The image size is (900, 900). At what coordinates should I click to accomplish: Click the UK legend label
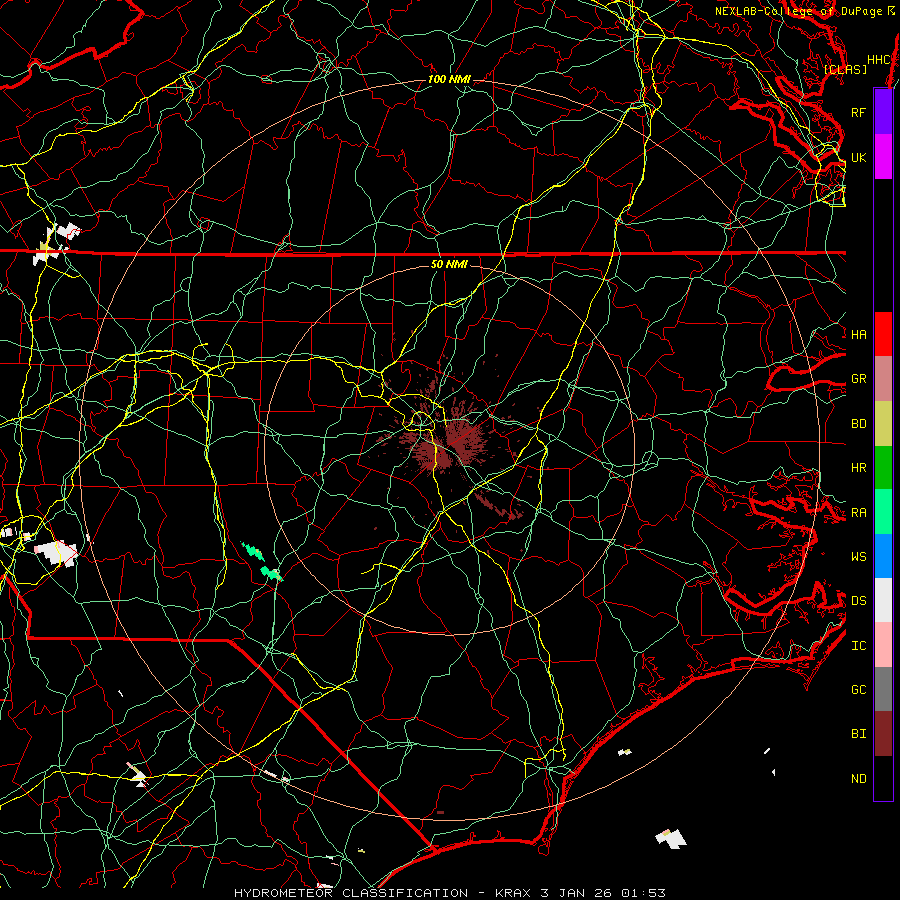(859, 157)
